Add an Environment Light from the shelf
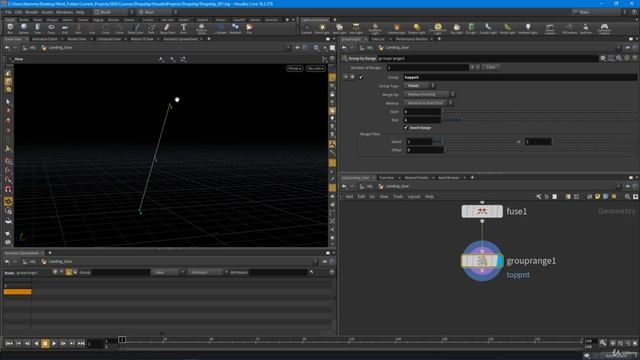Screen dimensions: 640x360 [438, 29]
